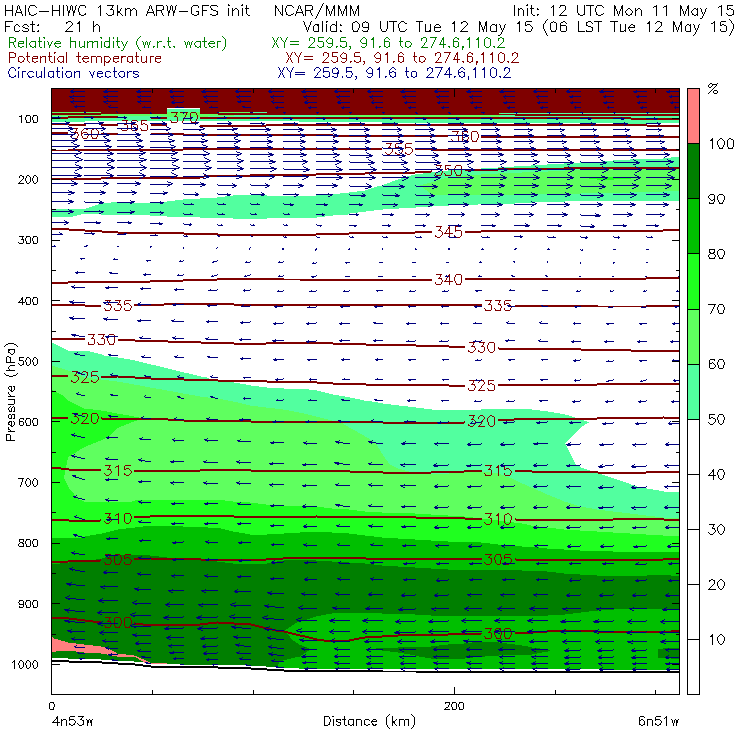Click the colorbar '10' label
740x740 pixels.
point(716,639)
